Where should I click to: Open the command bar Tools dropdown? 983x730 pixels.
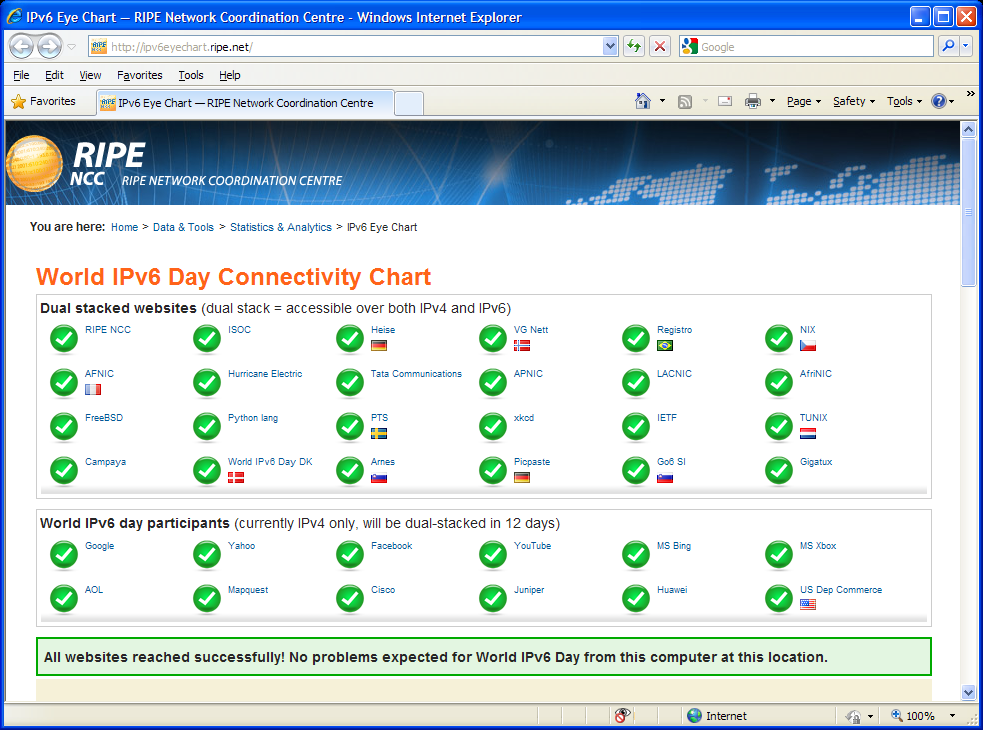click(x=904, y=101)
